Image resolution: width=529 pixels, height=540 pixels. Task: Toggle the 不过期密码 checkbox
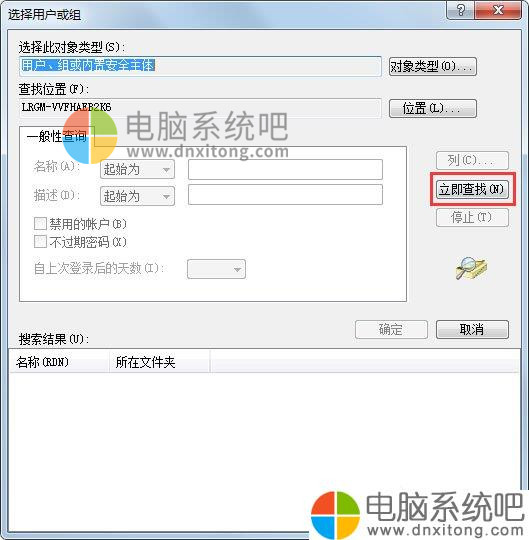click(40, 242)
